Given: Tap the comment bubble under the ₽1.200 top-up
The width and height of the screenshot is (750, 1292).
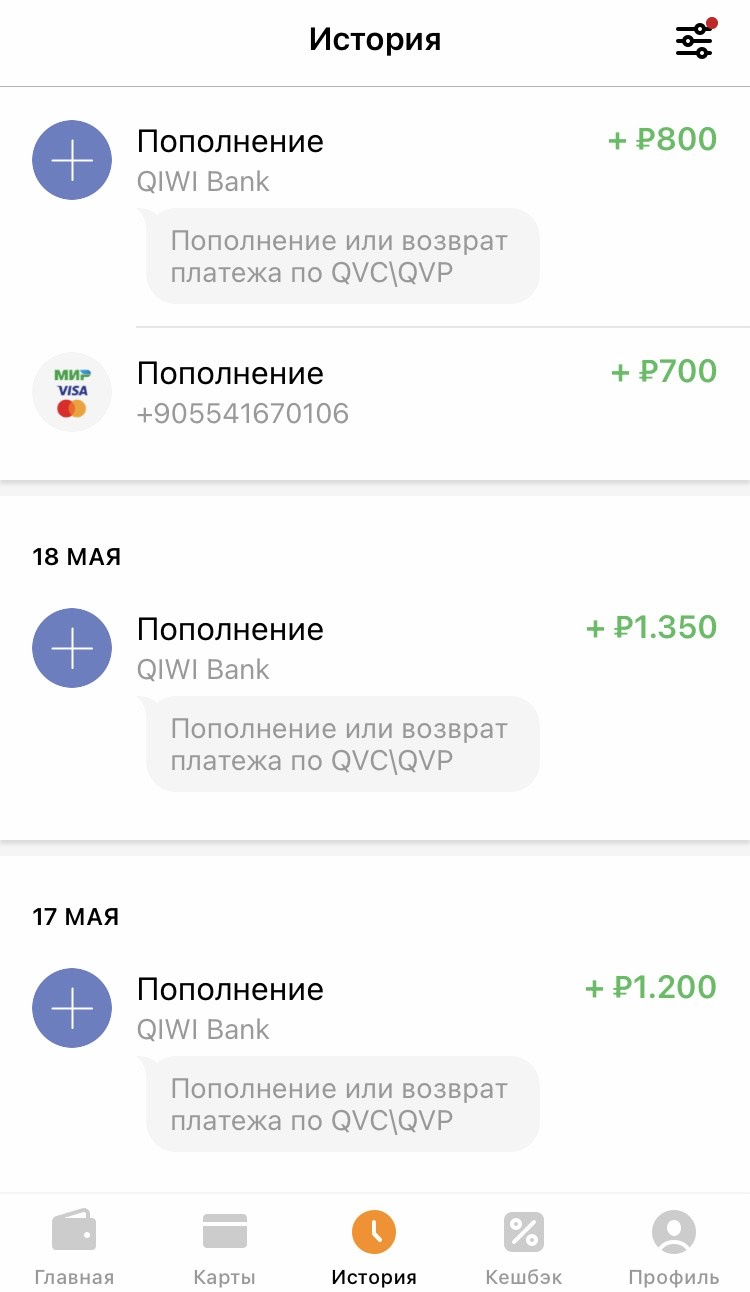Looking at the screenshot, I should click(342, 1104).
